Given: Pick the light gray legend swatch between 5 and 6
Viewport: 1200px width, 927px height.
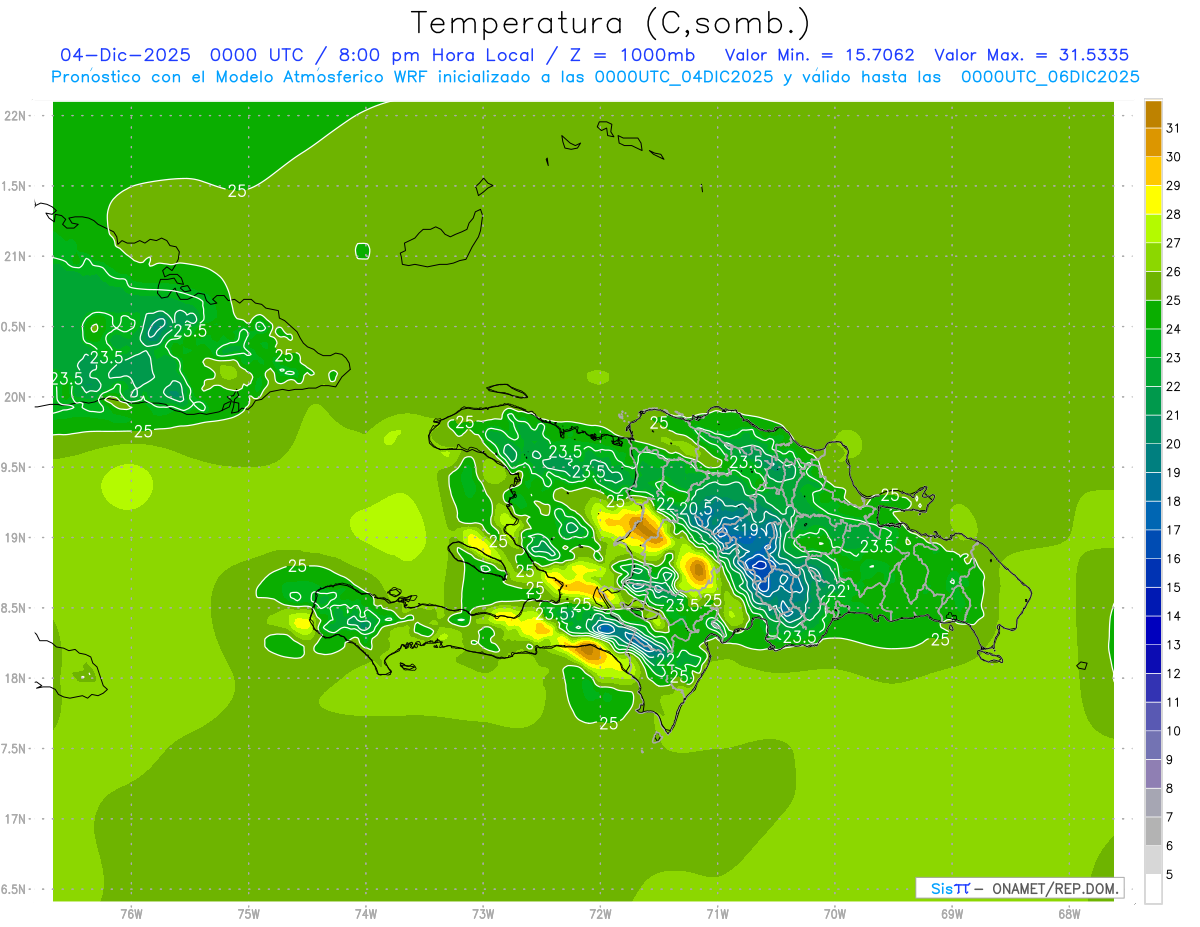Looking at the screenshot, I should pyautogui.click(x=1153, y=861).
